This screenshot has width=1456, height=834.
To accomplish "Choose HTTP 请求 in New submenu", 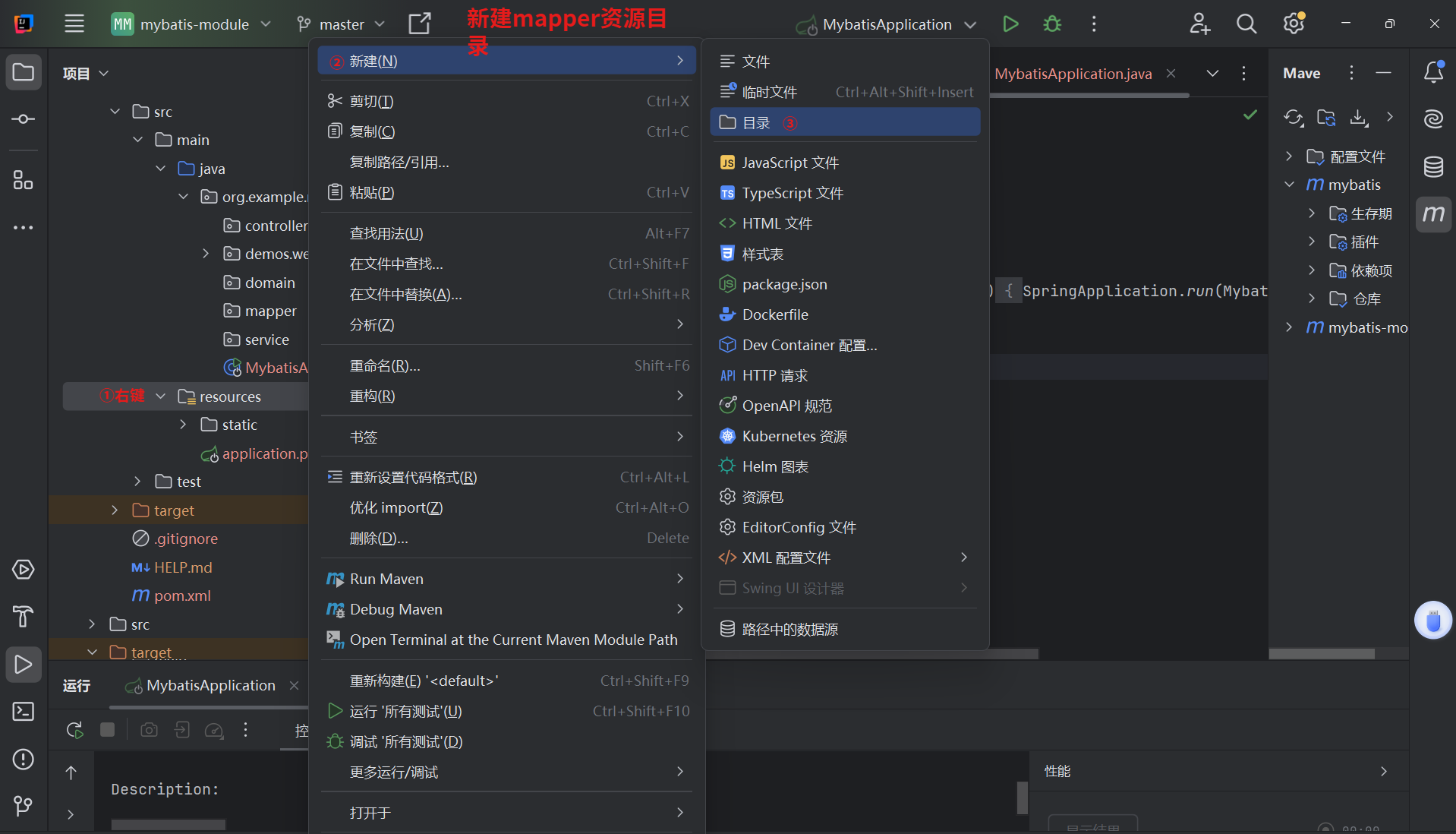I will (845, 375).
